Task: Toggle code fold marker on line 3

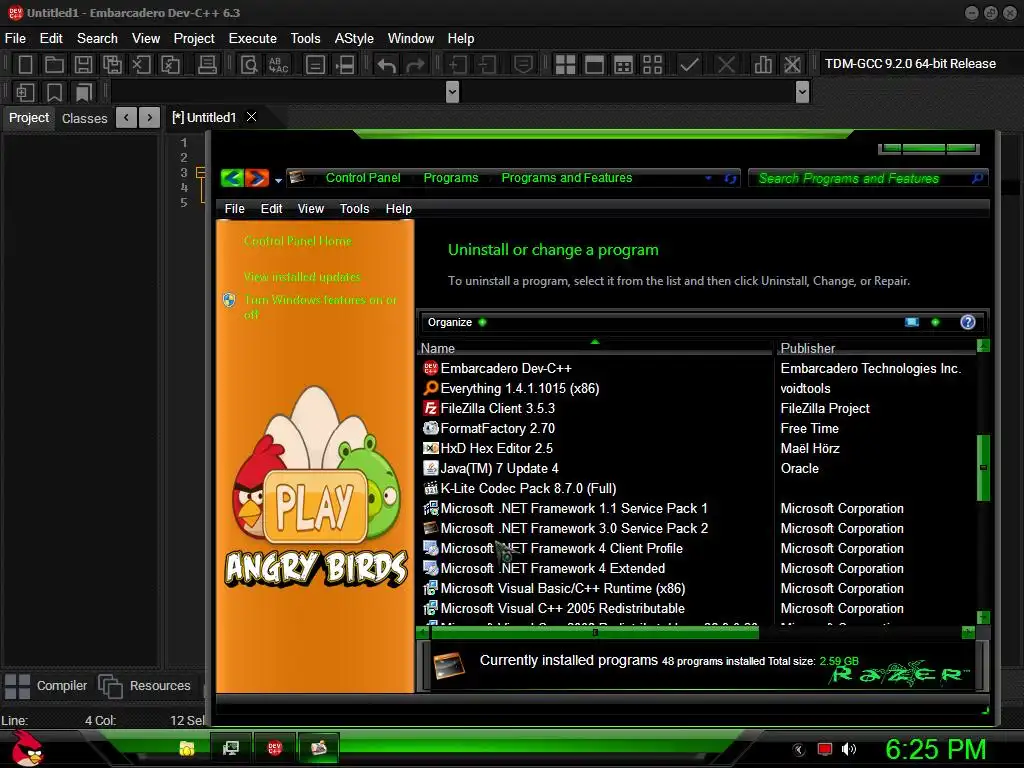Action: coord(200,172)
